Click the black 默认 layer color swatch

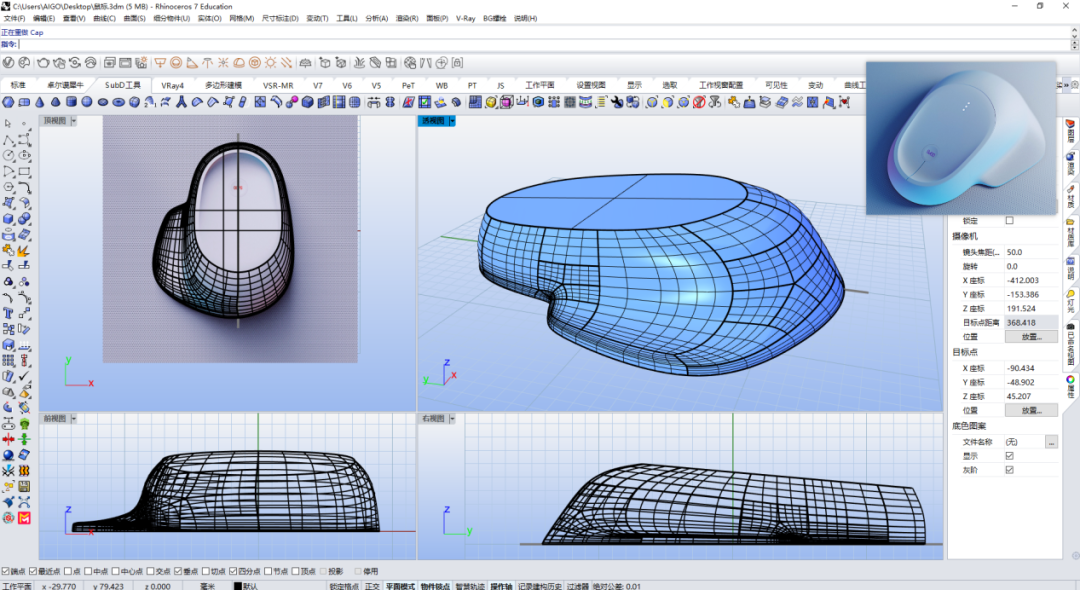pos(238,586)
